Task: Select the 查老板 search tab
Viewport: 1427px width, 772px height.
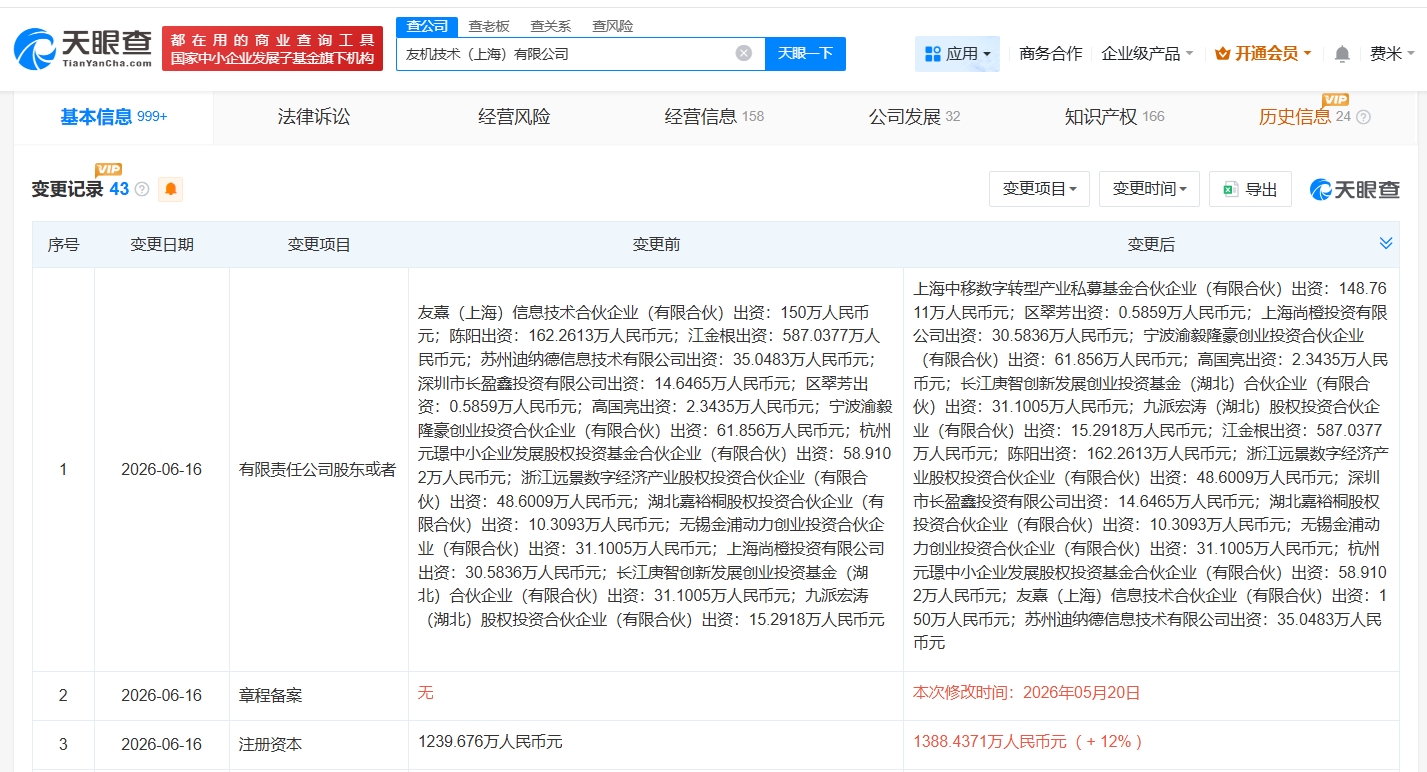Action: [489, 26]
